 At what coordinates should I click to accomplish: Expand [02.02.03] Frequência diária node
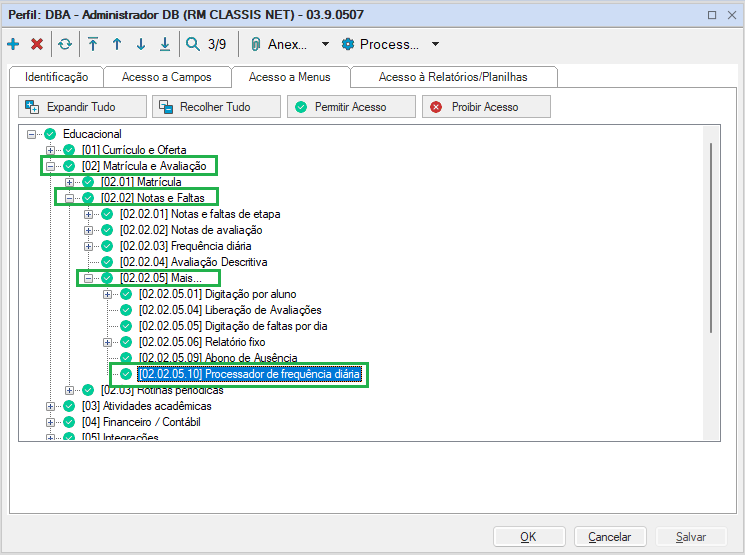coord(88,246)
